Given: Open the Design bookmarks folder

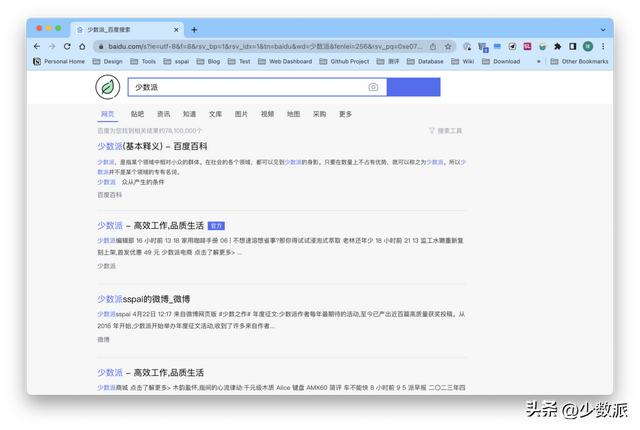Looking at the screenshot, I should 108,61.
